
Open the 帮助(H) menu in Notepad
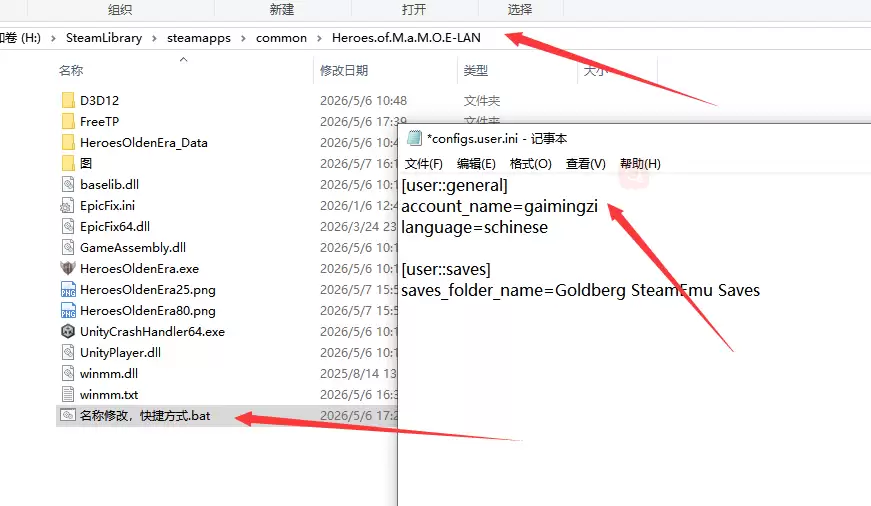tap(640, 164)
